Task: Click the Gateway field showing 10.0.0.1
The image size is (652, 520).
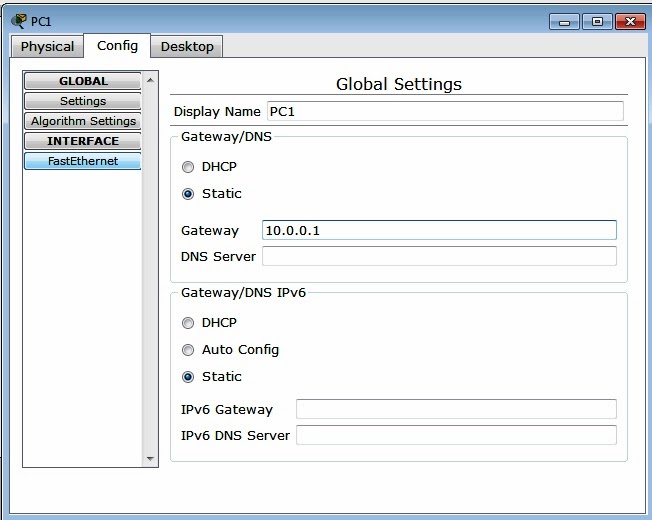Action: point(439,230)
